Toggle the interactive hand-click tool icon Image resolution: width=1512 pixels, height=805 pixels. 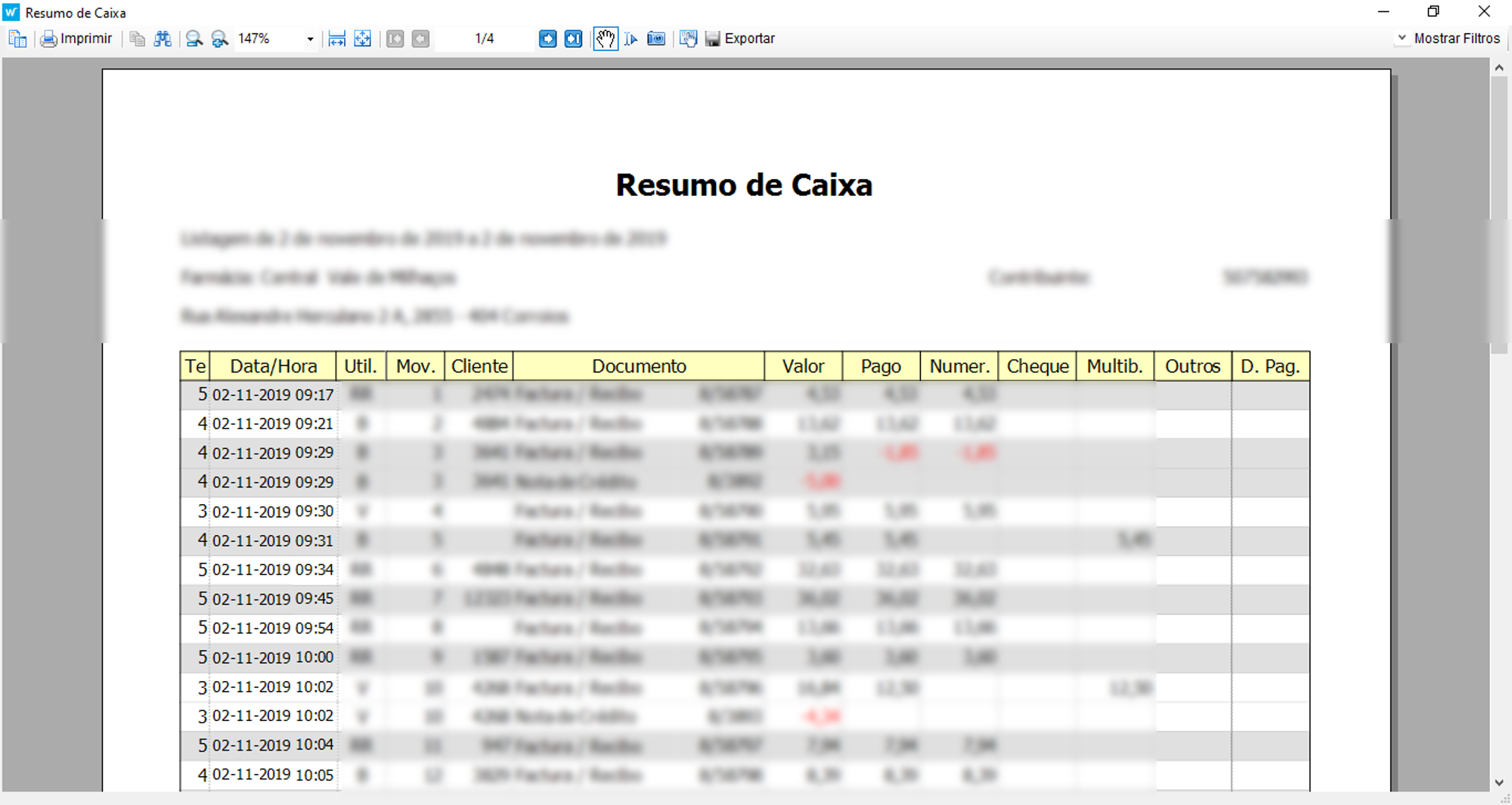pos(688,39)
